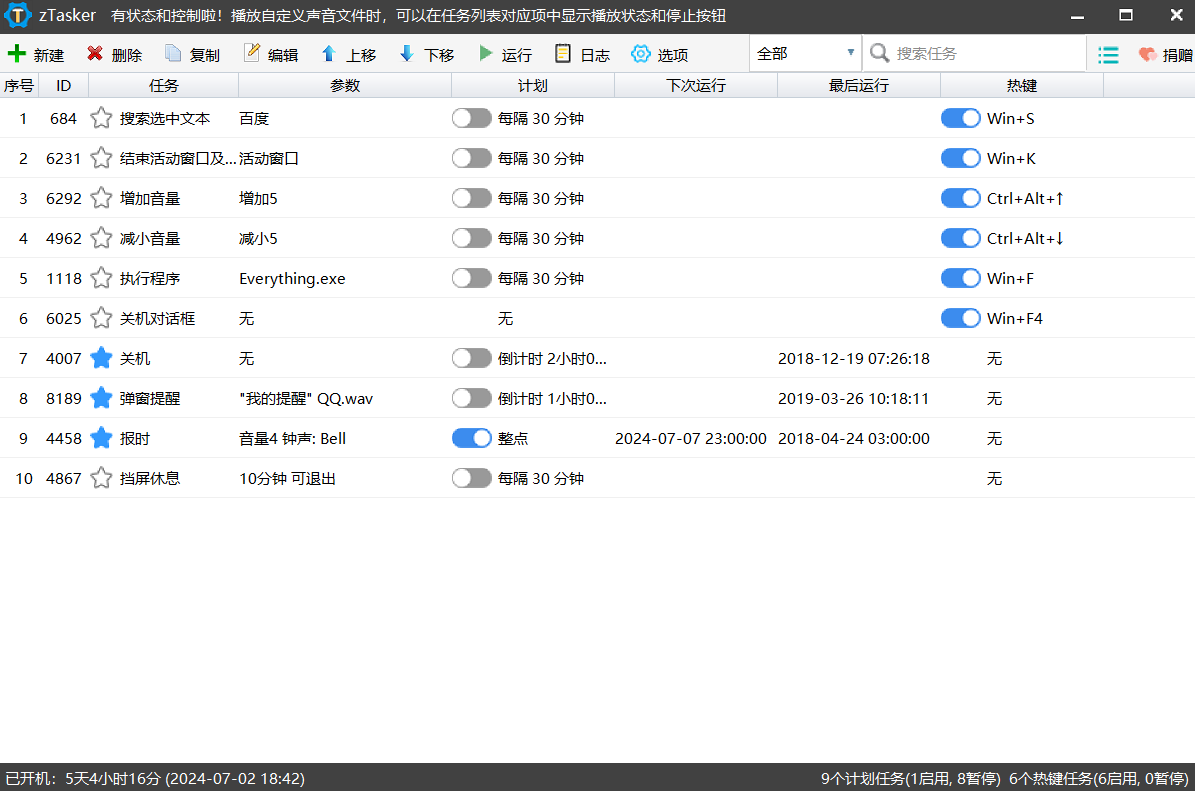The image size is (1195, 791).
Task: Sort by ID column header
Action: 63,86
